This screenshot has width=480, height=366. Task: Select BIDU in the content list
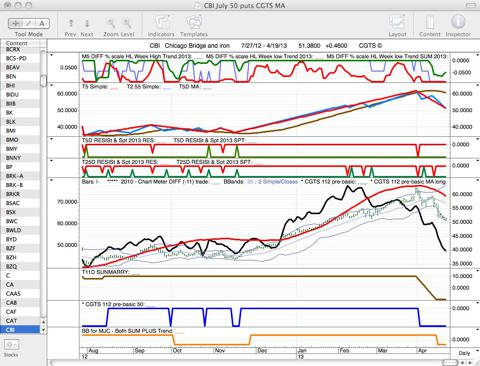tap(12, 95)
